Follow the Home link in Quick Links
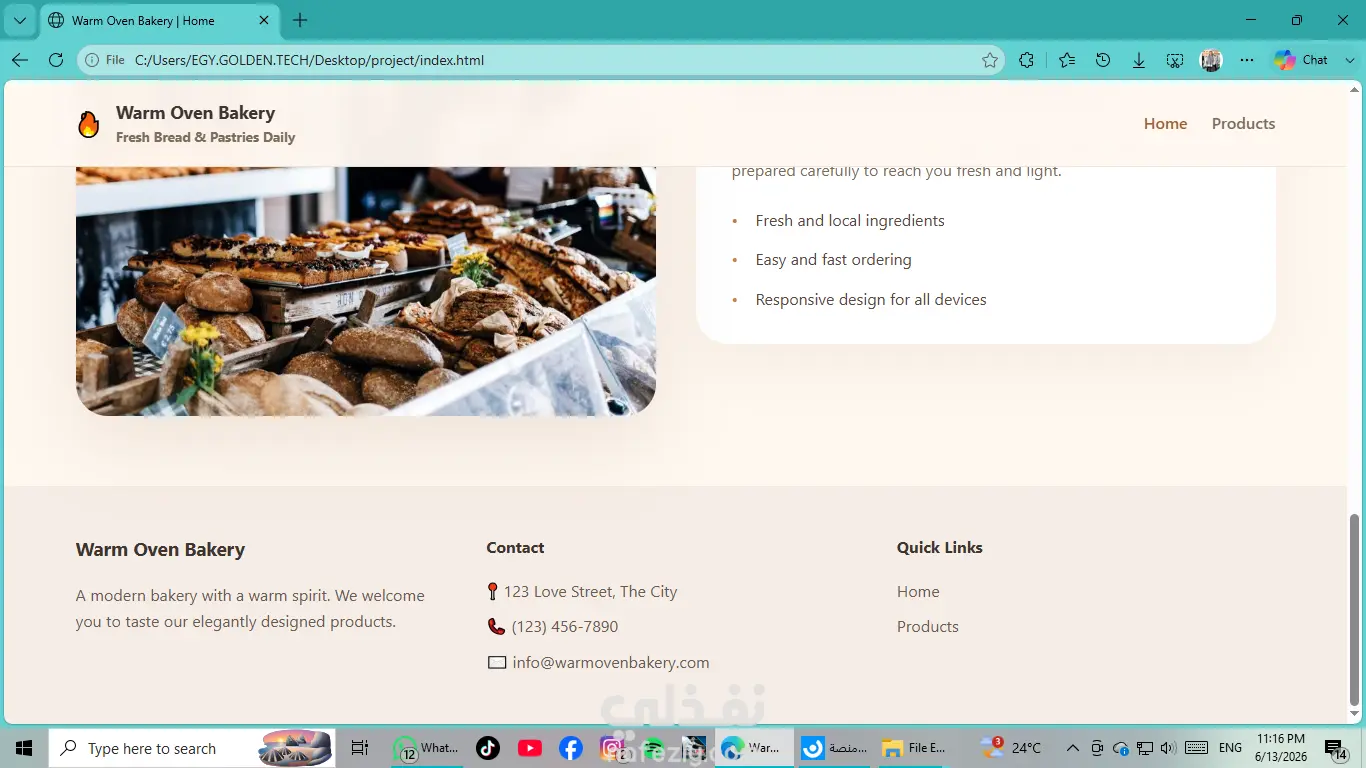The image size is (1366, 768). pyautogui.click(x=918, y=592)
